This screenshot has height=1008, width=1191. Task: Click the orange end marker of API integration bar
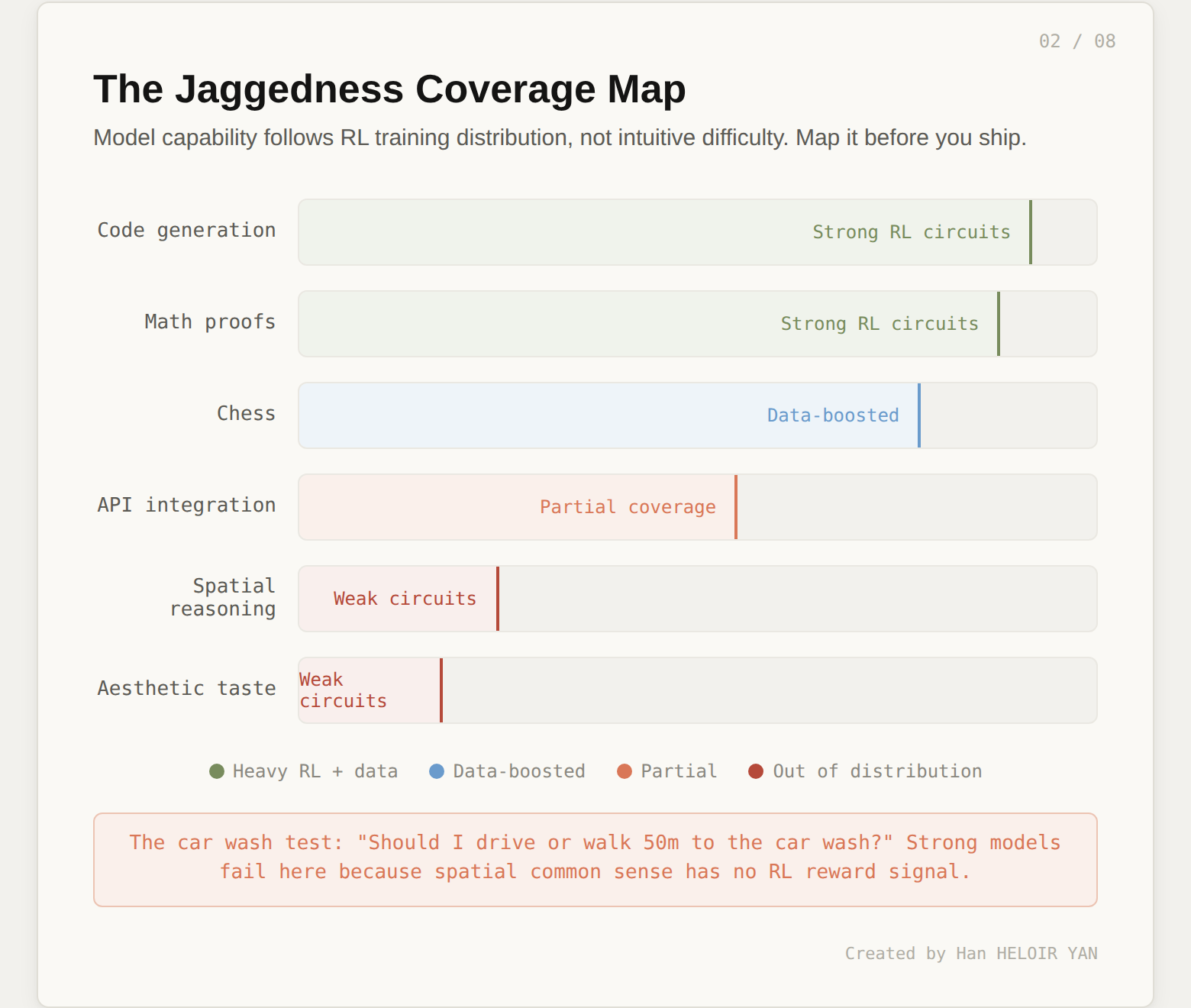pos(736,507)
